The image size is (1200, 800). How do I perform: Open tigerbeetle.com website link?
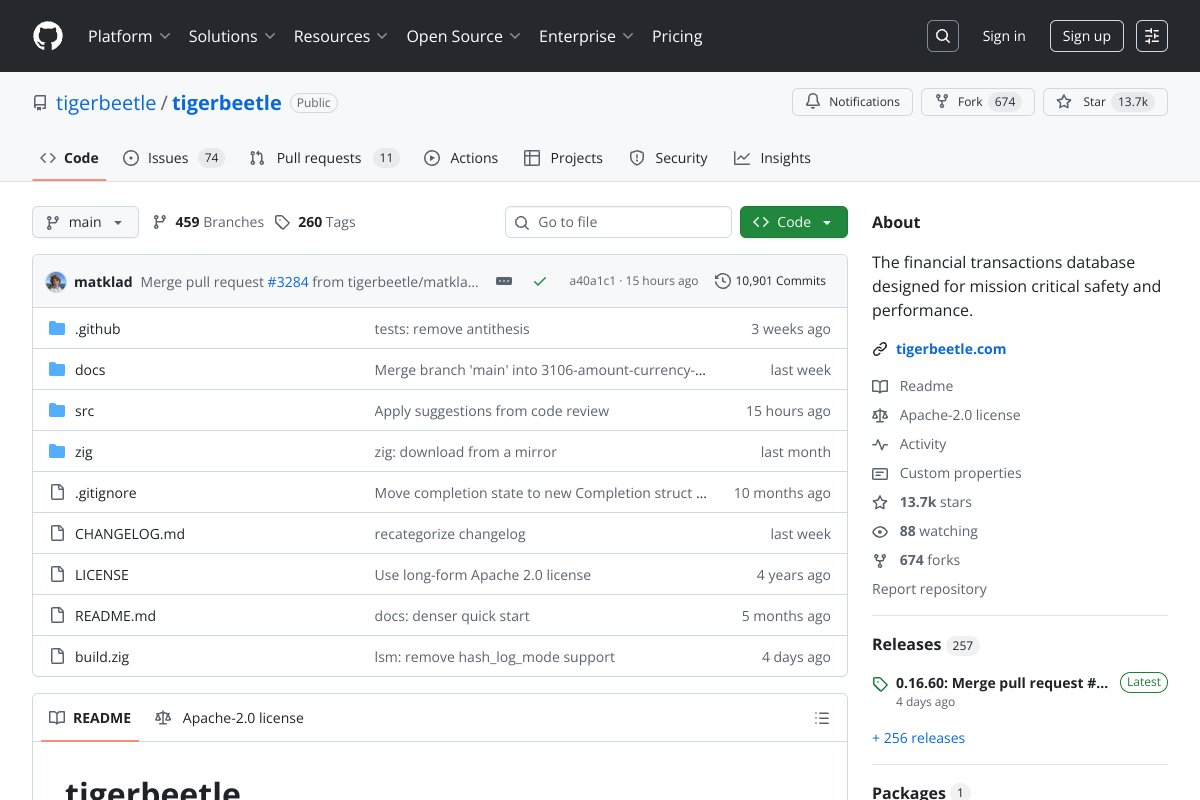tap(951, 349)
